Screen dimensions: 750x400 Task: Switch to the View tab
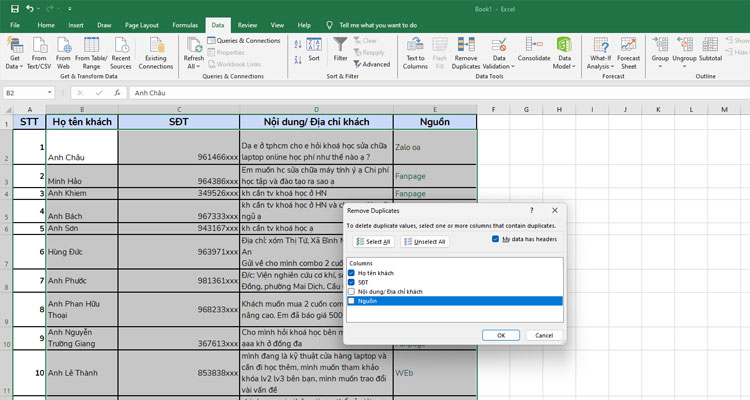(277, 25)
